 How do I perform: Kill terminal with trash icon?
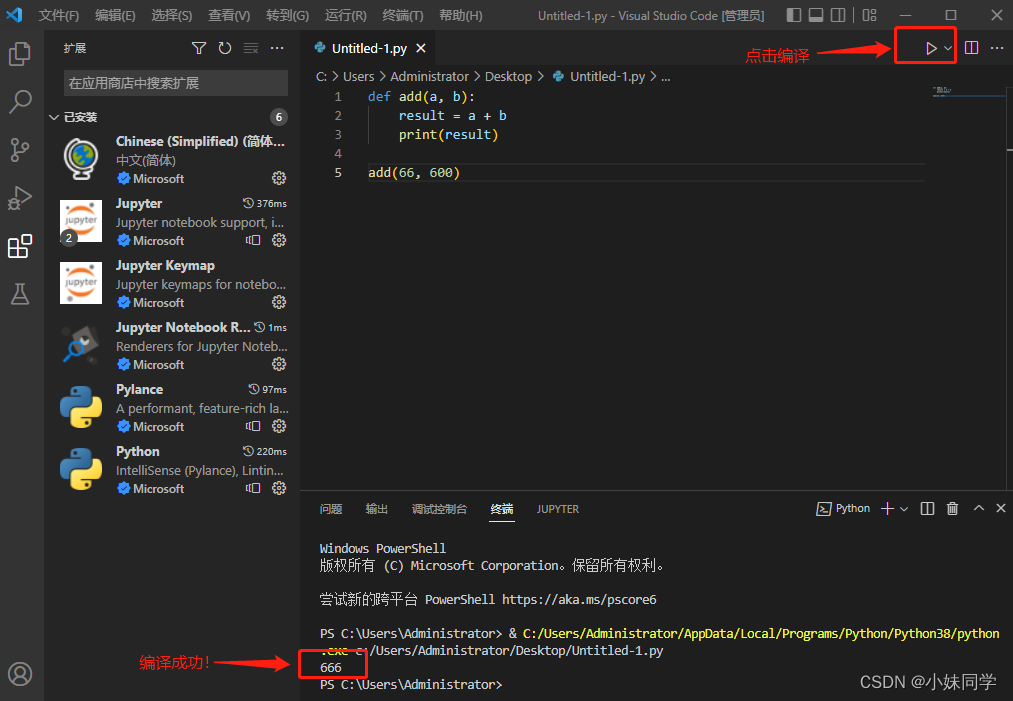952,509
